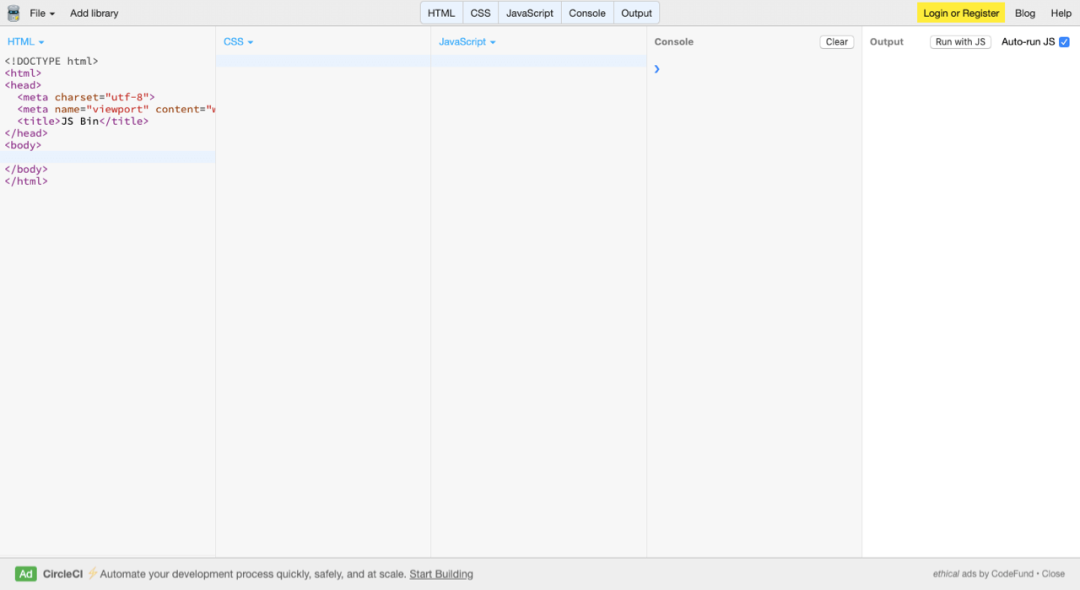Close the CodeFund ad banner

[1053, 574]
